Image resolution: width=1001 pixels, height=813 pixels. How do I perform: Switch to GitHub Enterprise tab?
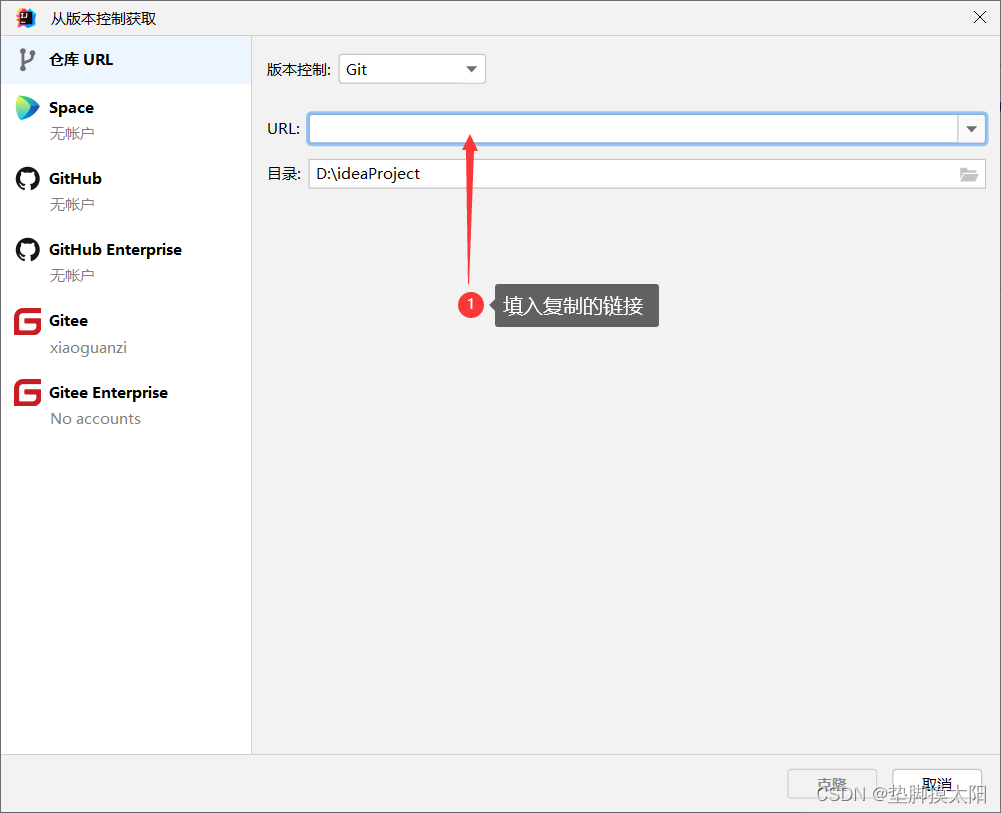click(x=126, y=262)
